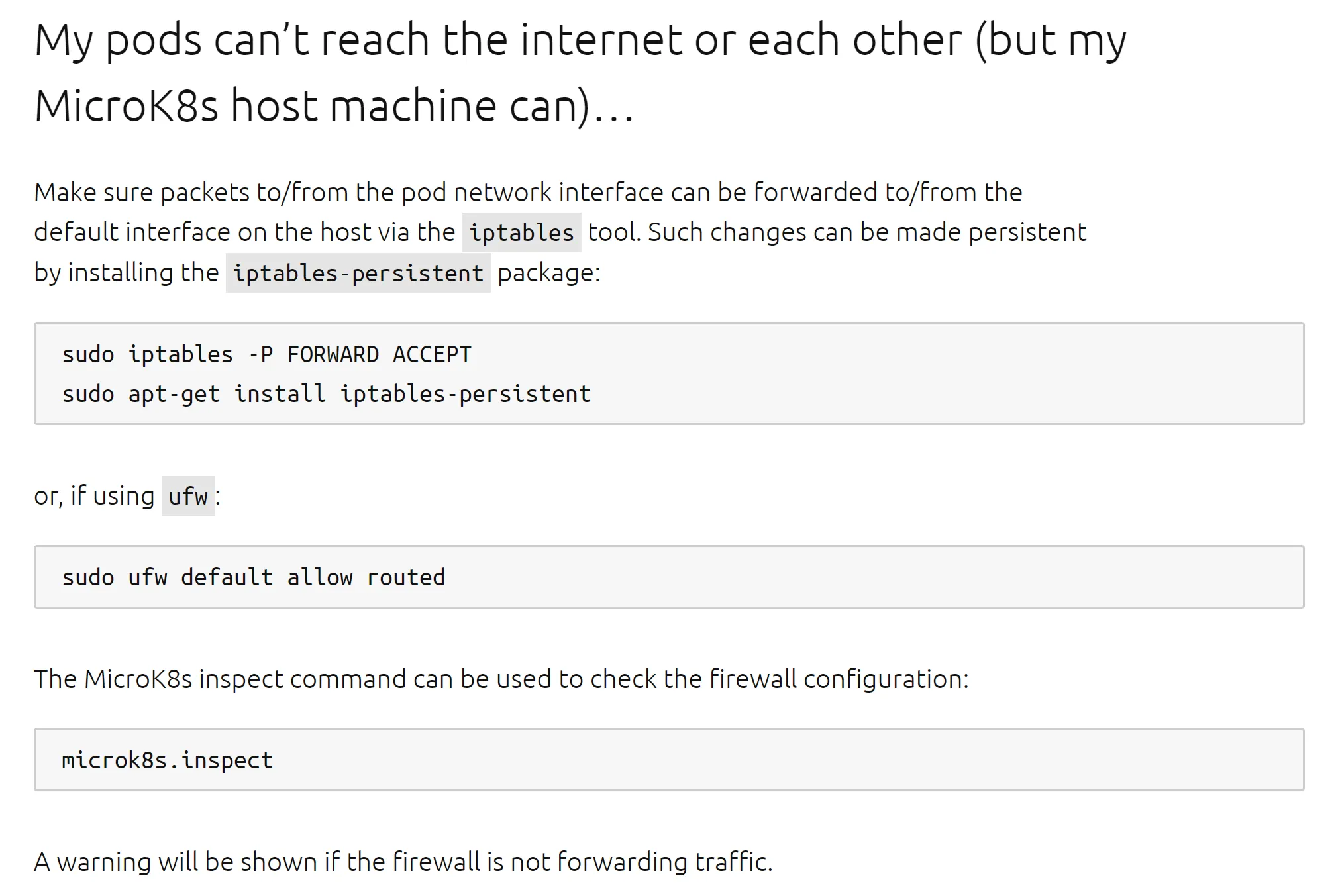Click 'MicroK8s host machine can)…' heading line
This screenshot has width=1336, height=896.
[x=334, y=106]
